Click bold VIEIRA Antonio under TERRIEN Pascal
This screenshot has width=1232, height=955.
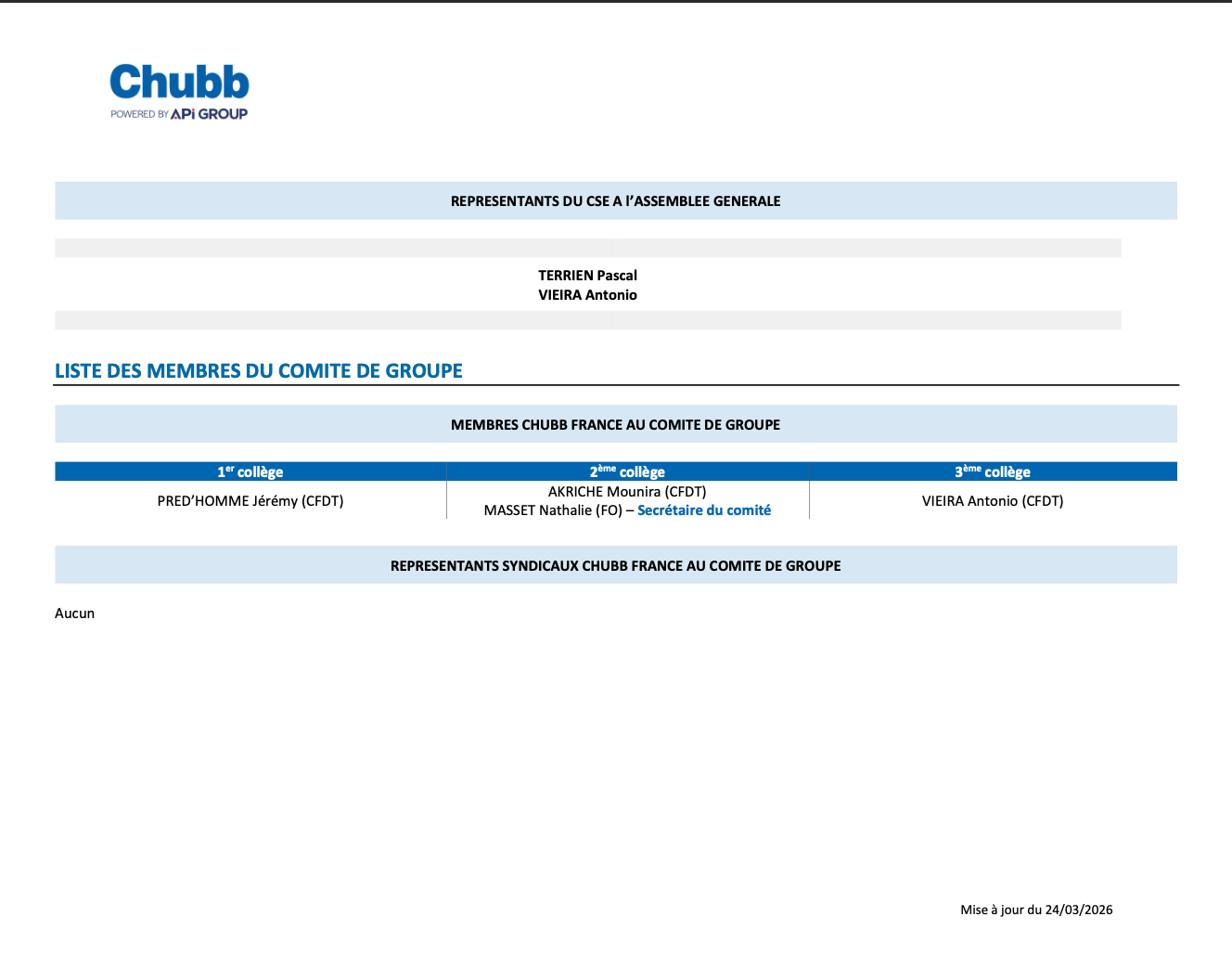(x=587, y=295)
